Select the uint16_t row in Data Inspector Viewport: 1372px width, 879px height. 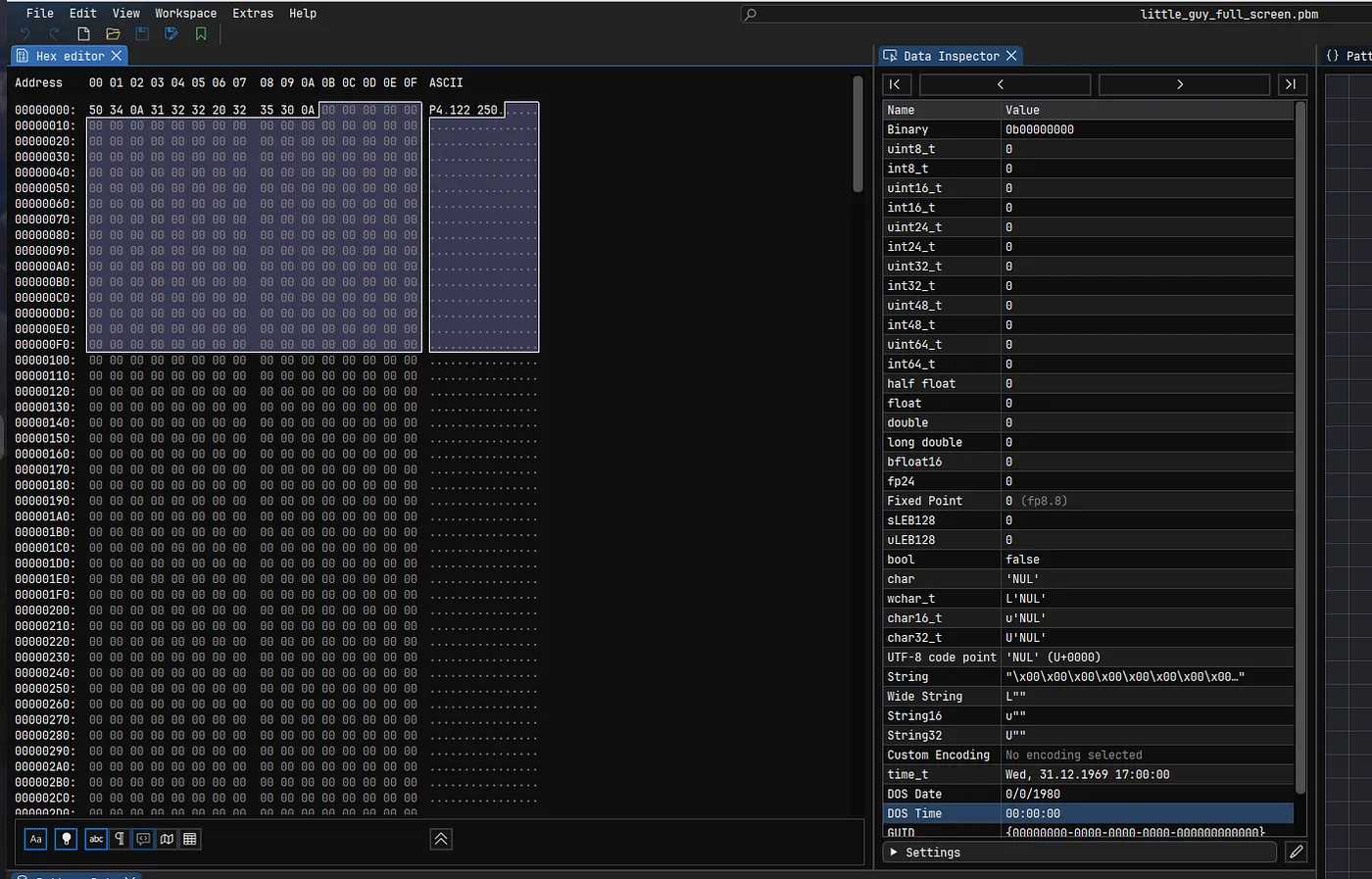(x=1088, y=188)
